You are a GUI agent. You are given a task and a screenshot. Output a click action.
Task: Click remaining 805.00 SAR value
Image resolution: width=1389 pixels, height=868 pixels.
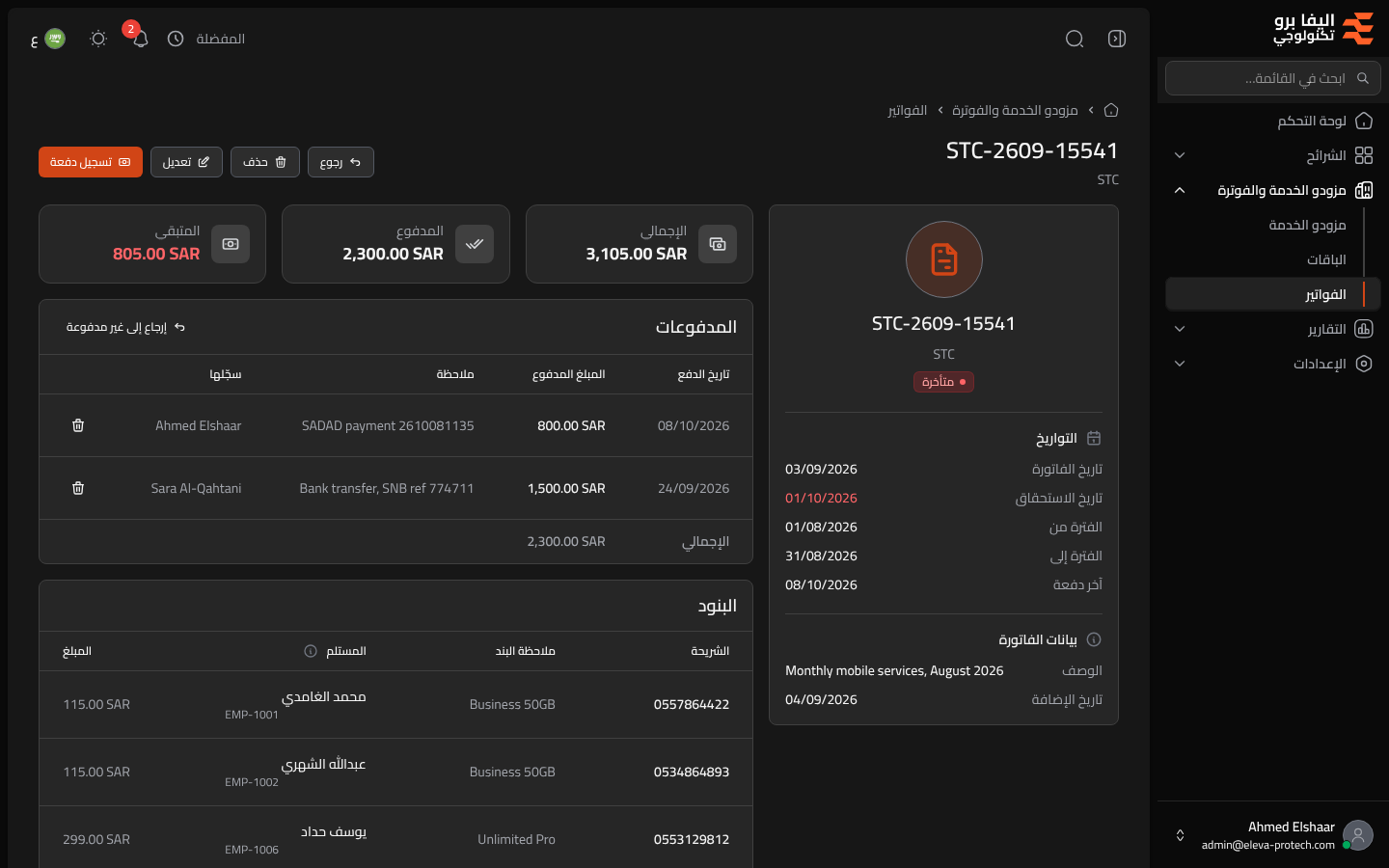click(x=156, y=254)
